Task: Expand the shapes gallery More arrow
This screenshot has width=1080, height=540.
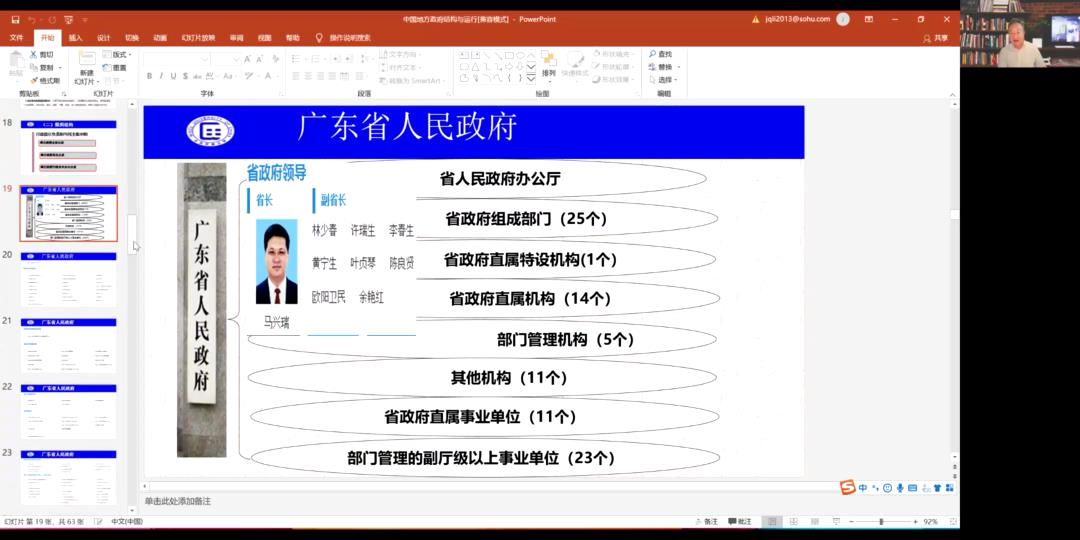Action: (x=531, y=79)
